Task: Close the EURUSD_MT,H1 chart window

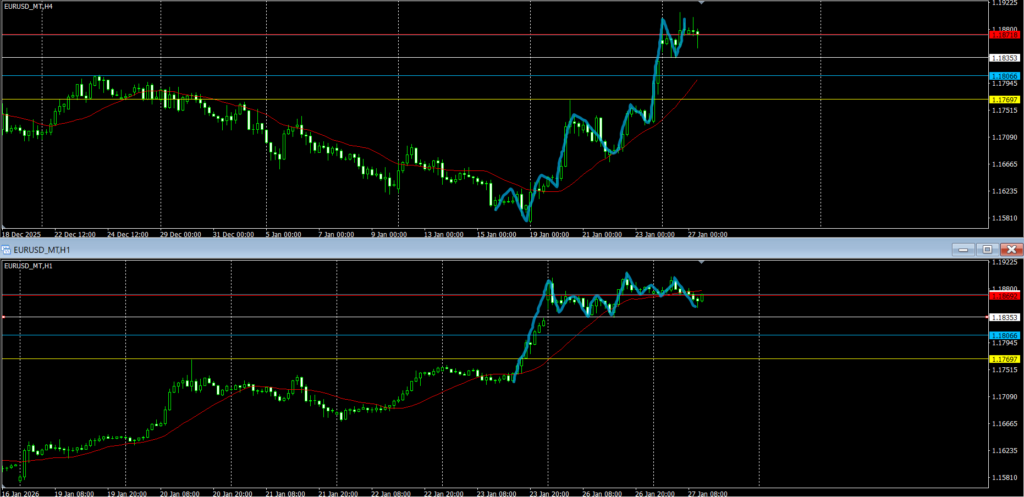Action: (x=1011, y=249)
